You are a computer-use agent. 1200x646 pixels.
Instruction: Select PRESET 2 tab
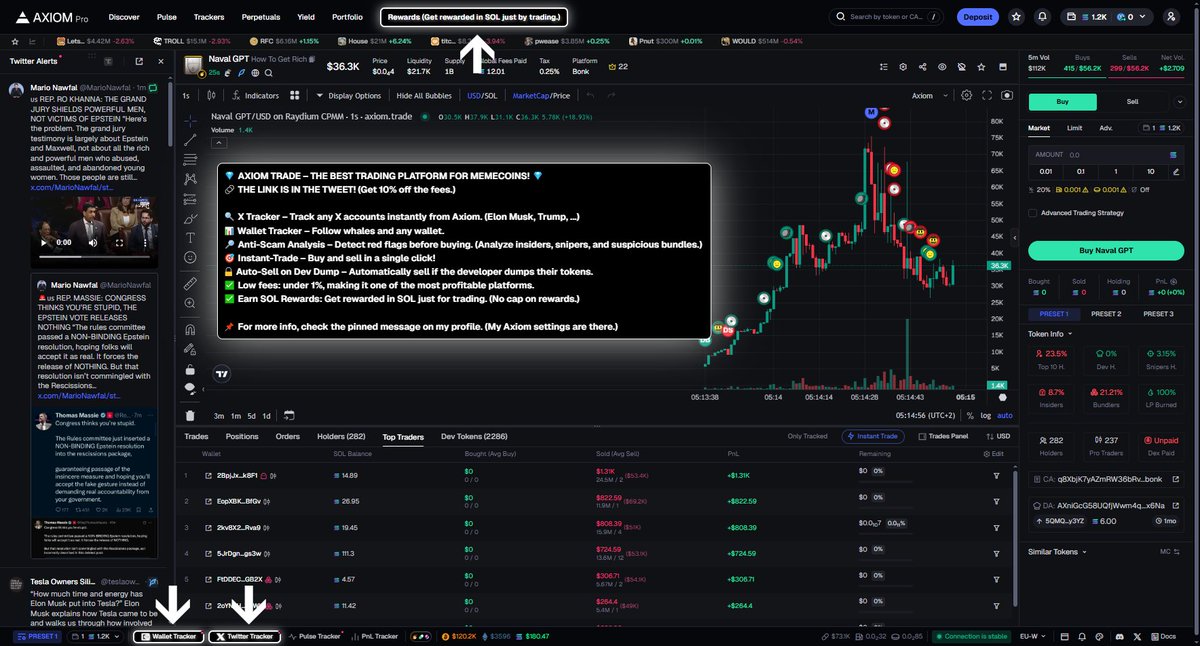pos(1106,314)
